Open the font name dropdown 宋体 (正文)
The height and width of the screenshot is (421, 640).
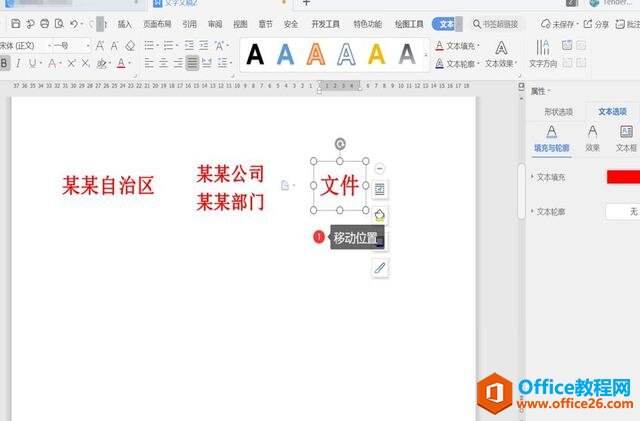20,45
